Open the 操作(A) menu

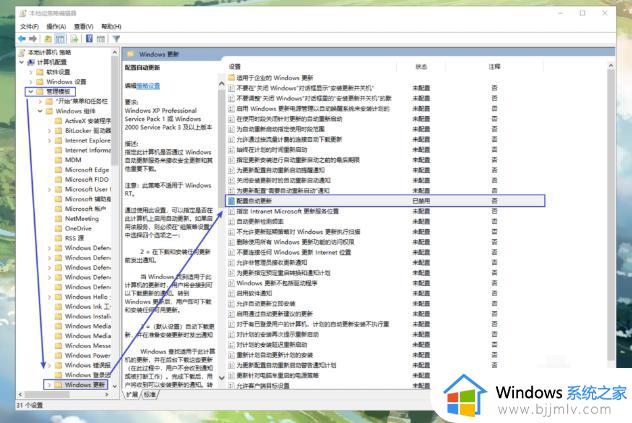[x=56, y=27]
